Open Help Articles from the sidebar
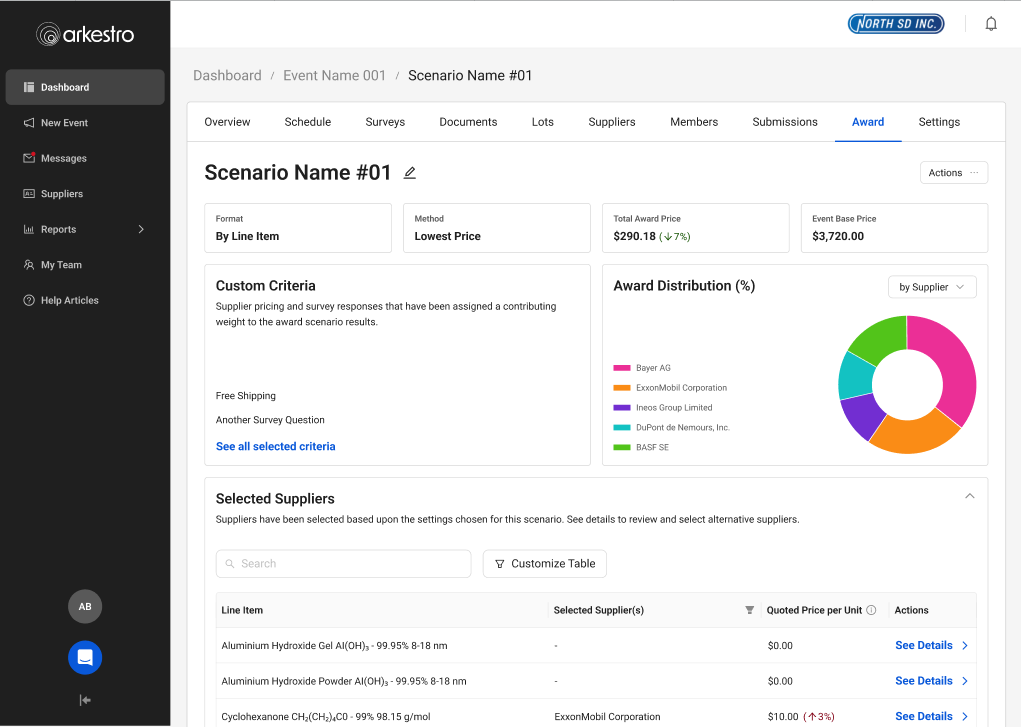 (x=70, y=300)
